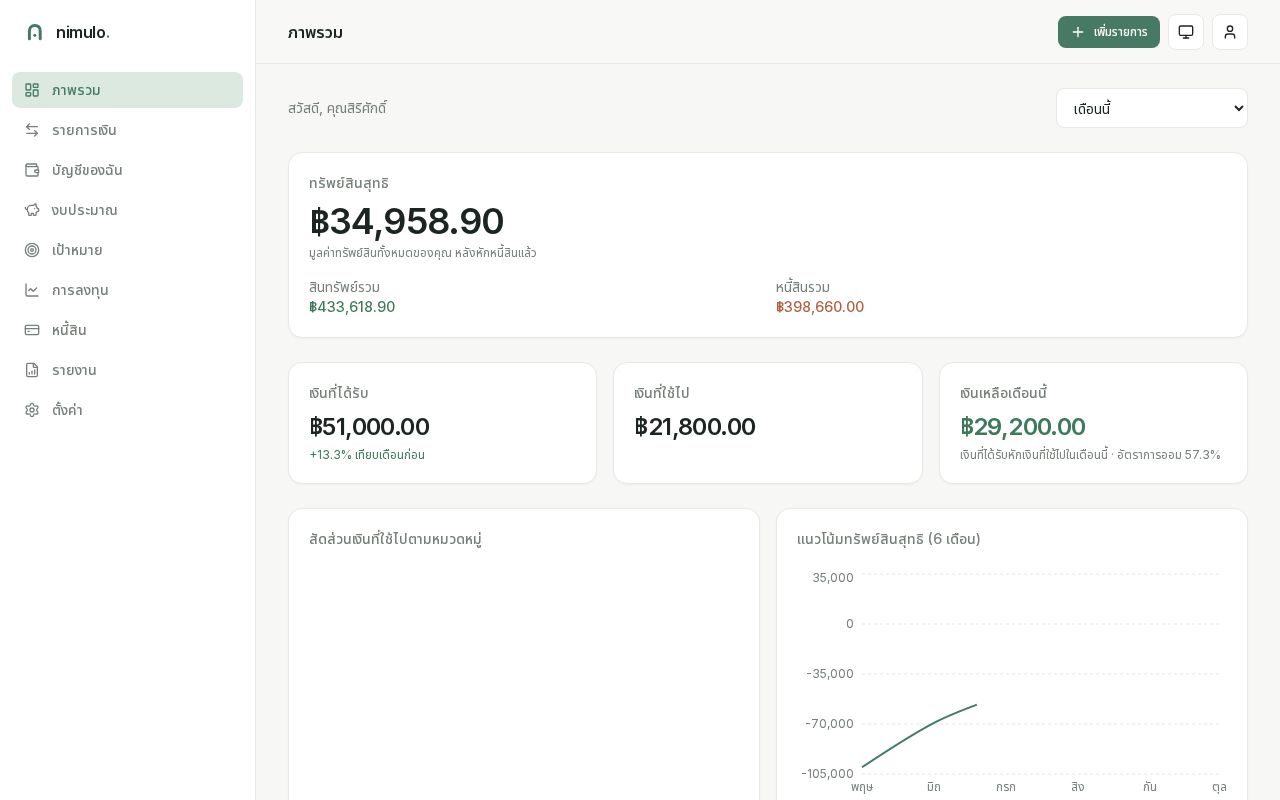Click the การลงทุน line chart icon
This screenshot has width=1280, height=800.
point(32,290)
